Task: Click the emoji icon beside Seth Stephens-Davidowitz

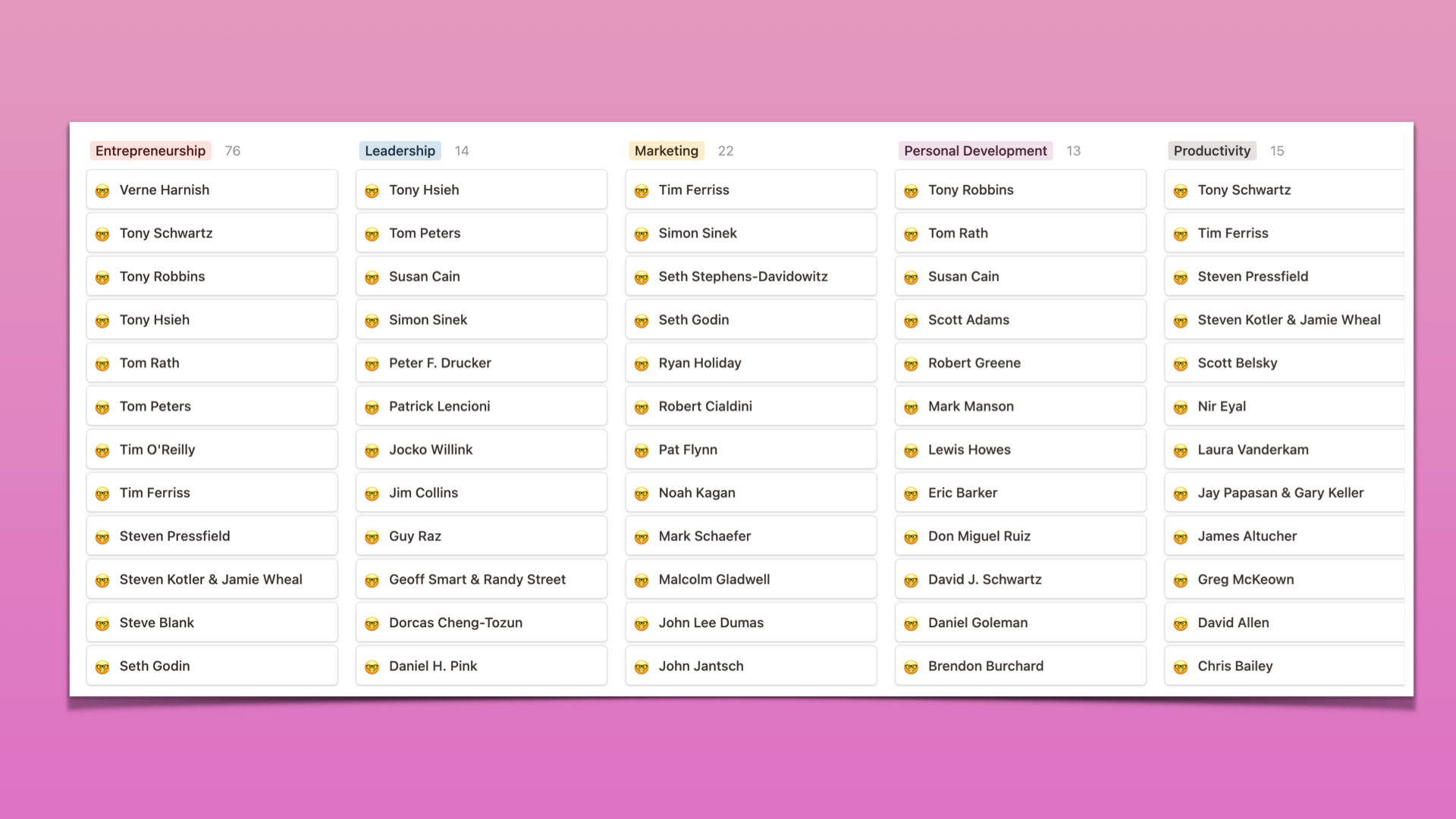Action: click(x=642, y=278)
